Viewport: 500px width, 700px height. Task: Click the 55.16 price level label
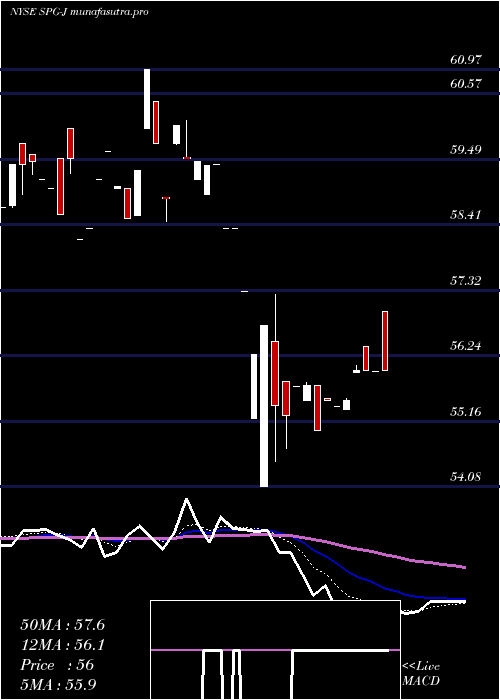pos(466,411)
